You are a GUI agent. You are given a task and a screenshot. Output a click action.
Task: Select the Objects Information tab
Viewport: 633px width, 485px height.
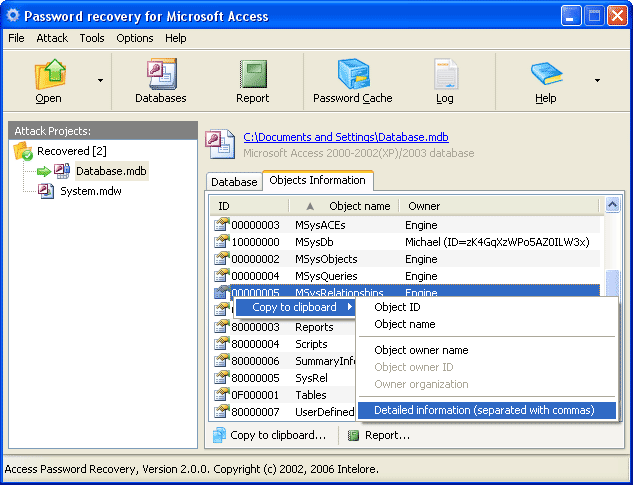point(317,180)
